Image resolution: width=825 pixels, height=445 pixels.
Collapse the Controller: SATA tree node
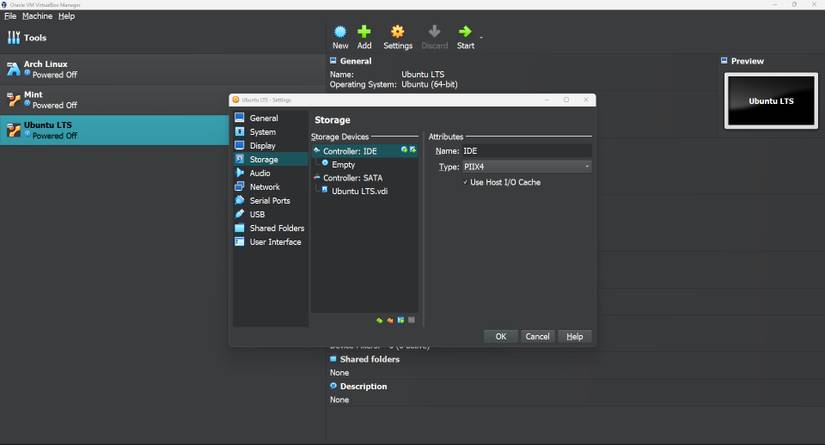click(x=317, y=178)
